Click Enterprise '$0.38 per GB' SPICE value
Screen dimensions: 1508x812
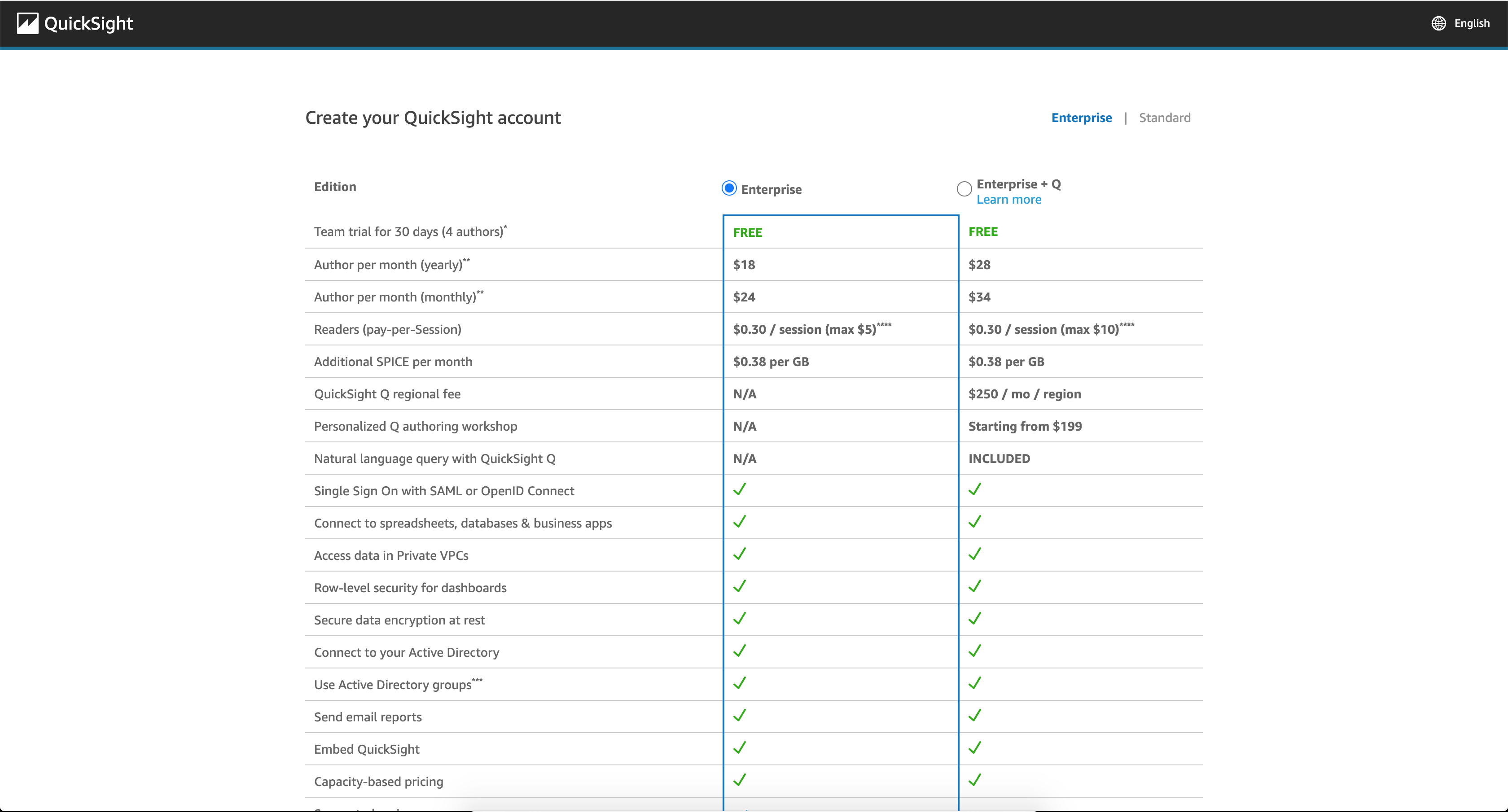771,362
